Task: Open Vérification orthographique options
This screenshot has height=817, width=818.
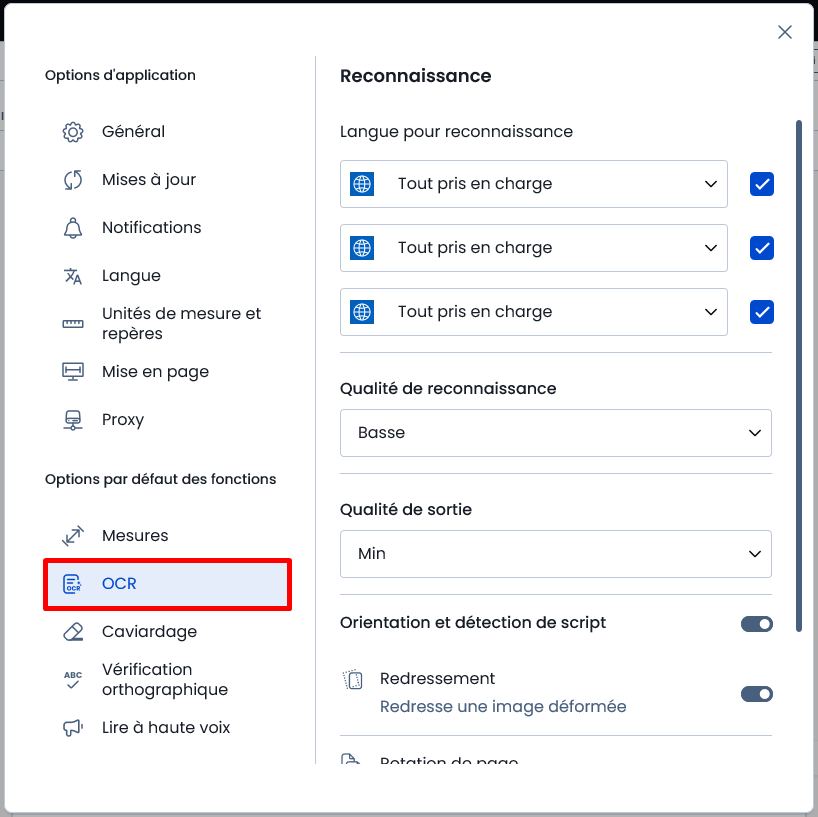Action: [167, 680]
